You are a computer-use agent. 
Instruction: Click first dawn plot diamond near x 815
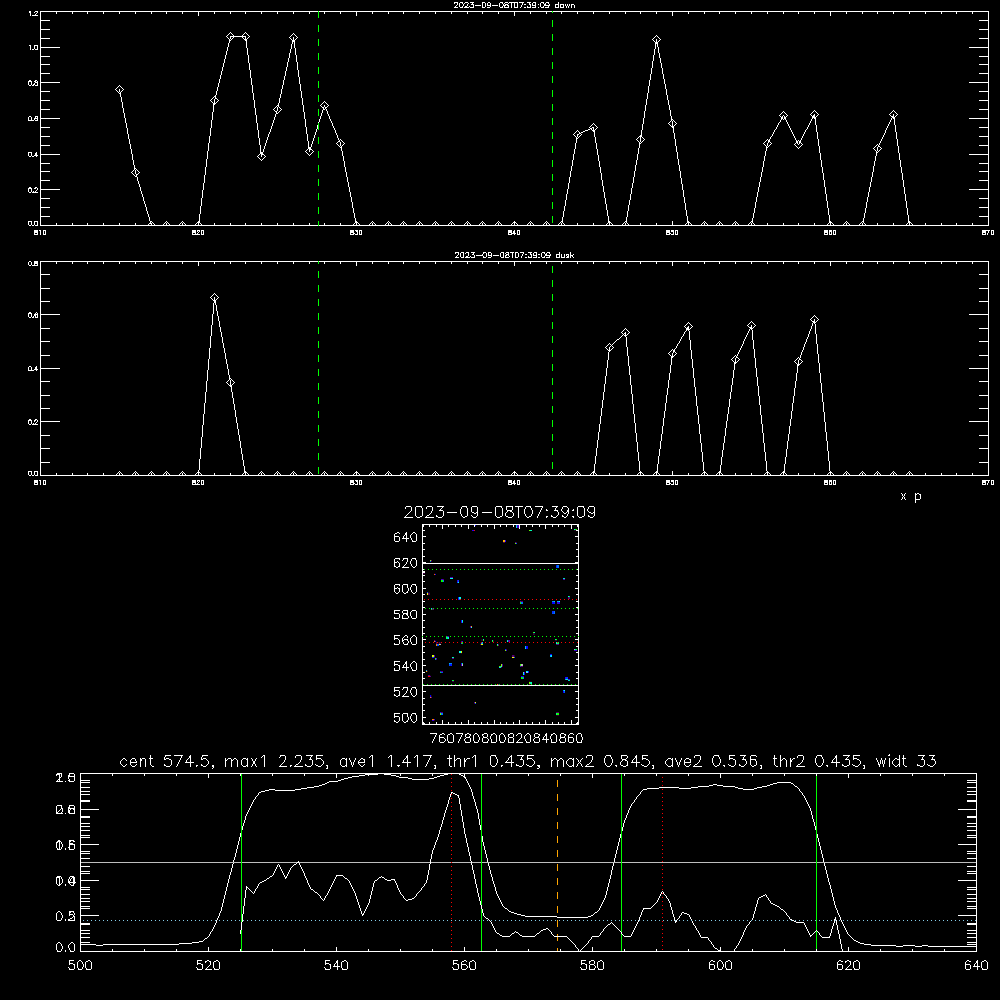[119, 90]
